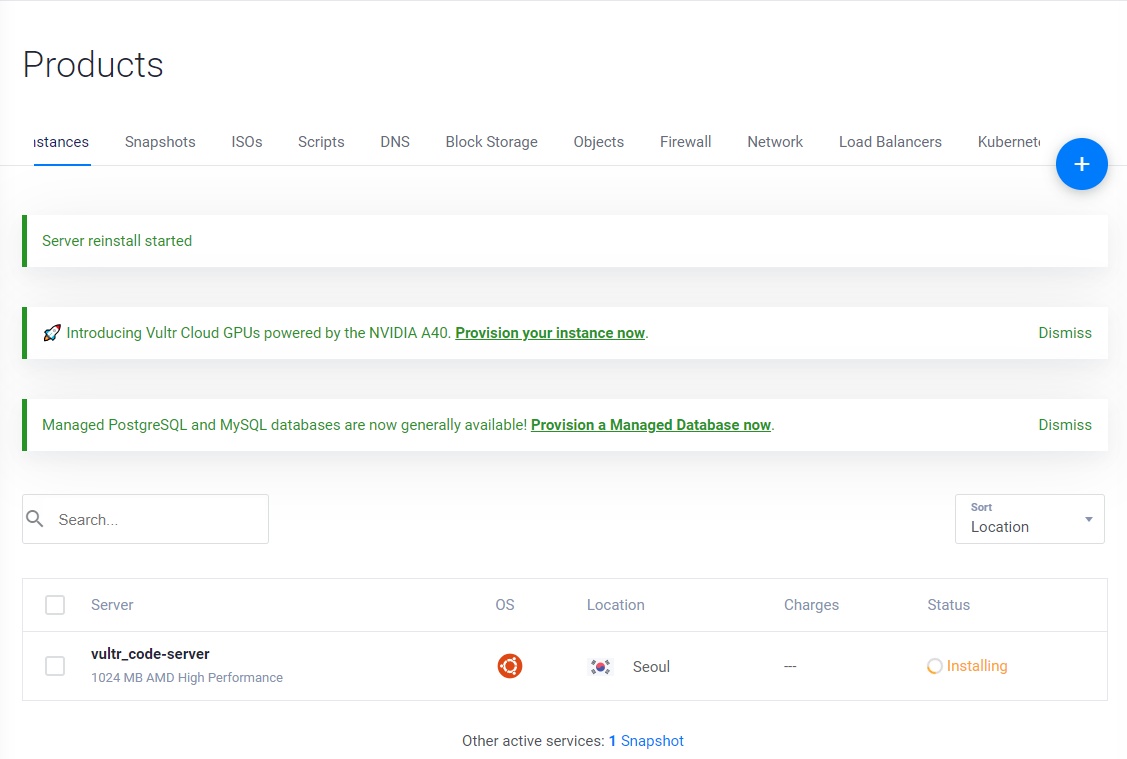
Task: Select the Instances tab
Action: coord(62,142)
